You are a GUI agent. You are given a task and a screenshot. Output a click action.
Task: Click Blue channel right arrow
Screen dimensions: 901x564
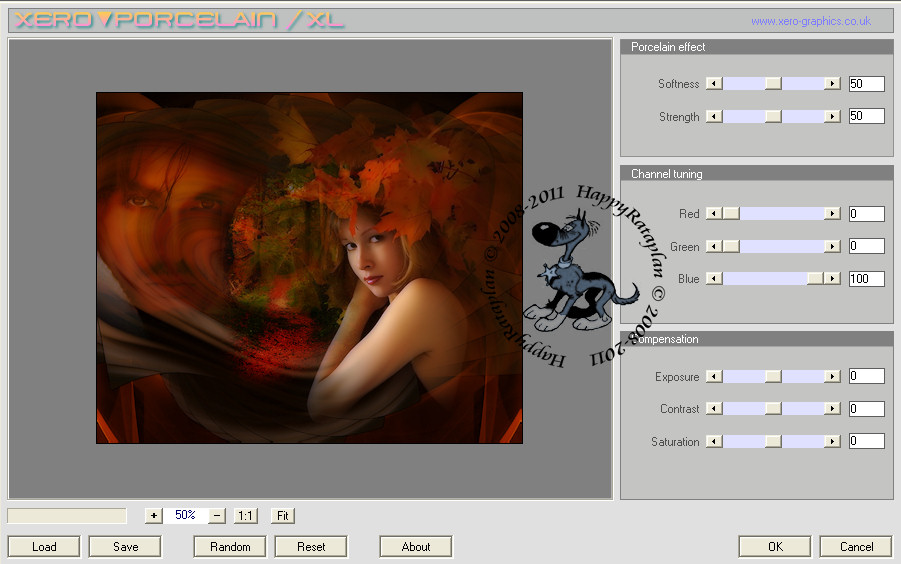832,279
